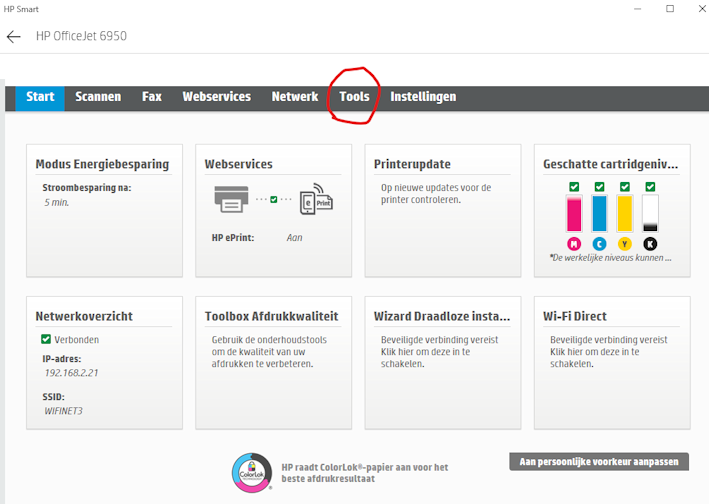This screenshot has width=709, height=504.
Task: Click the HP ePrint 'Aan' status
Action: (294, 238)
